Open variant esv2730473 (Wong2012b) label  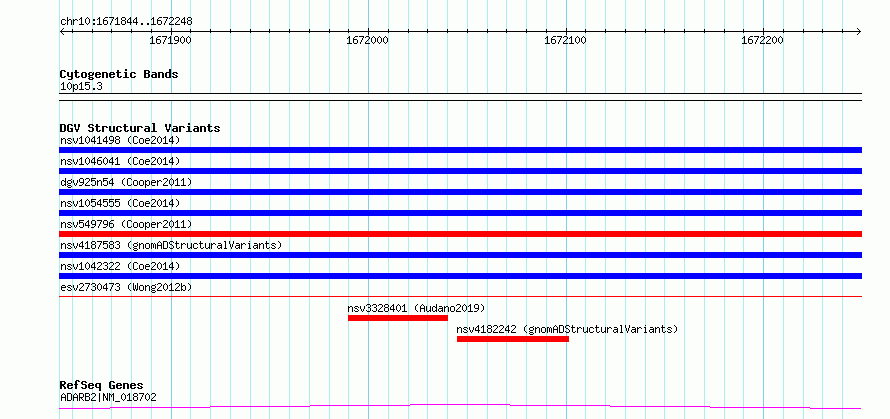point(126,287)
